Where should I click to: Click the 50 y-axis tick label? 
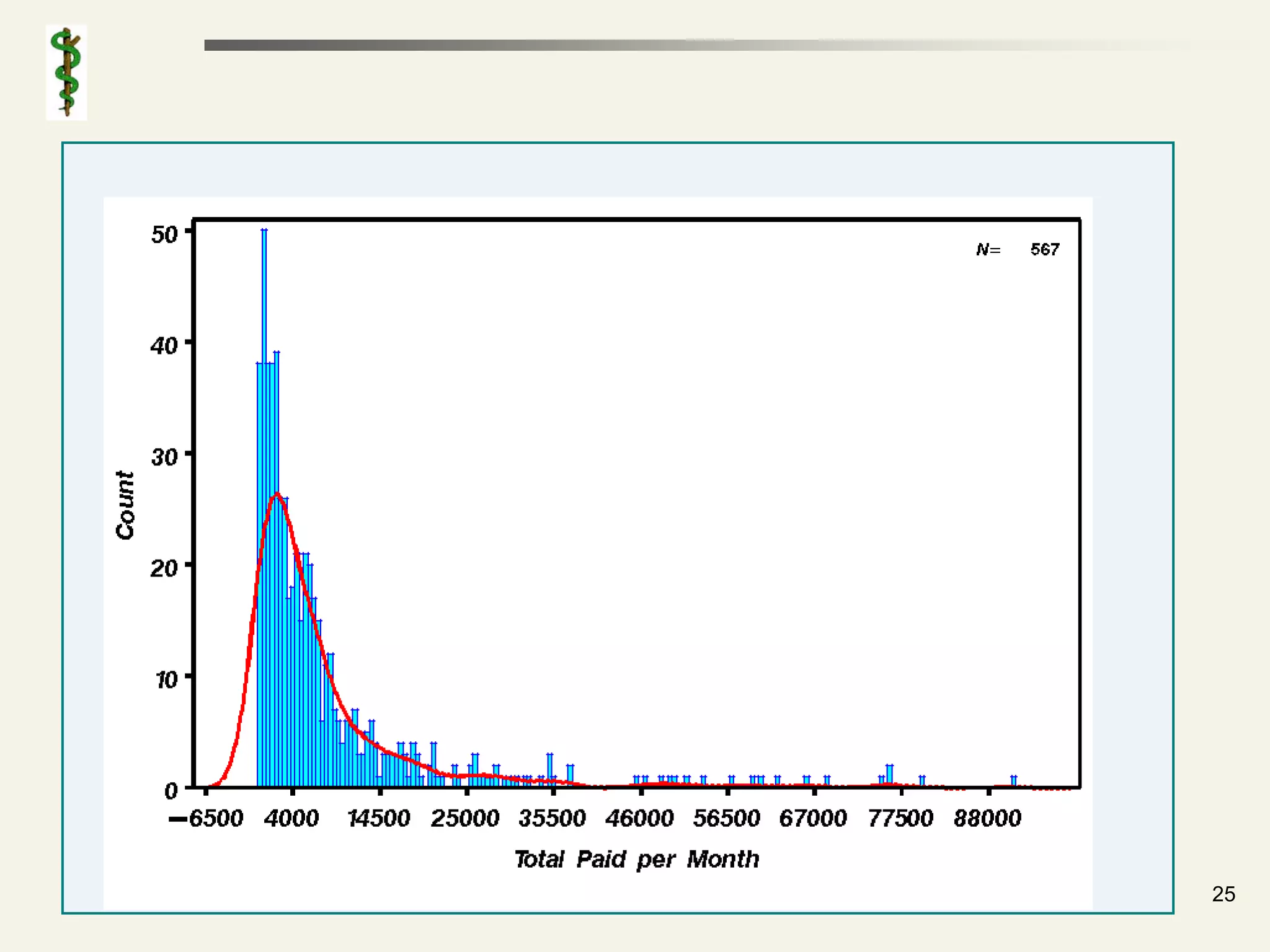tap(164, 235)
